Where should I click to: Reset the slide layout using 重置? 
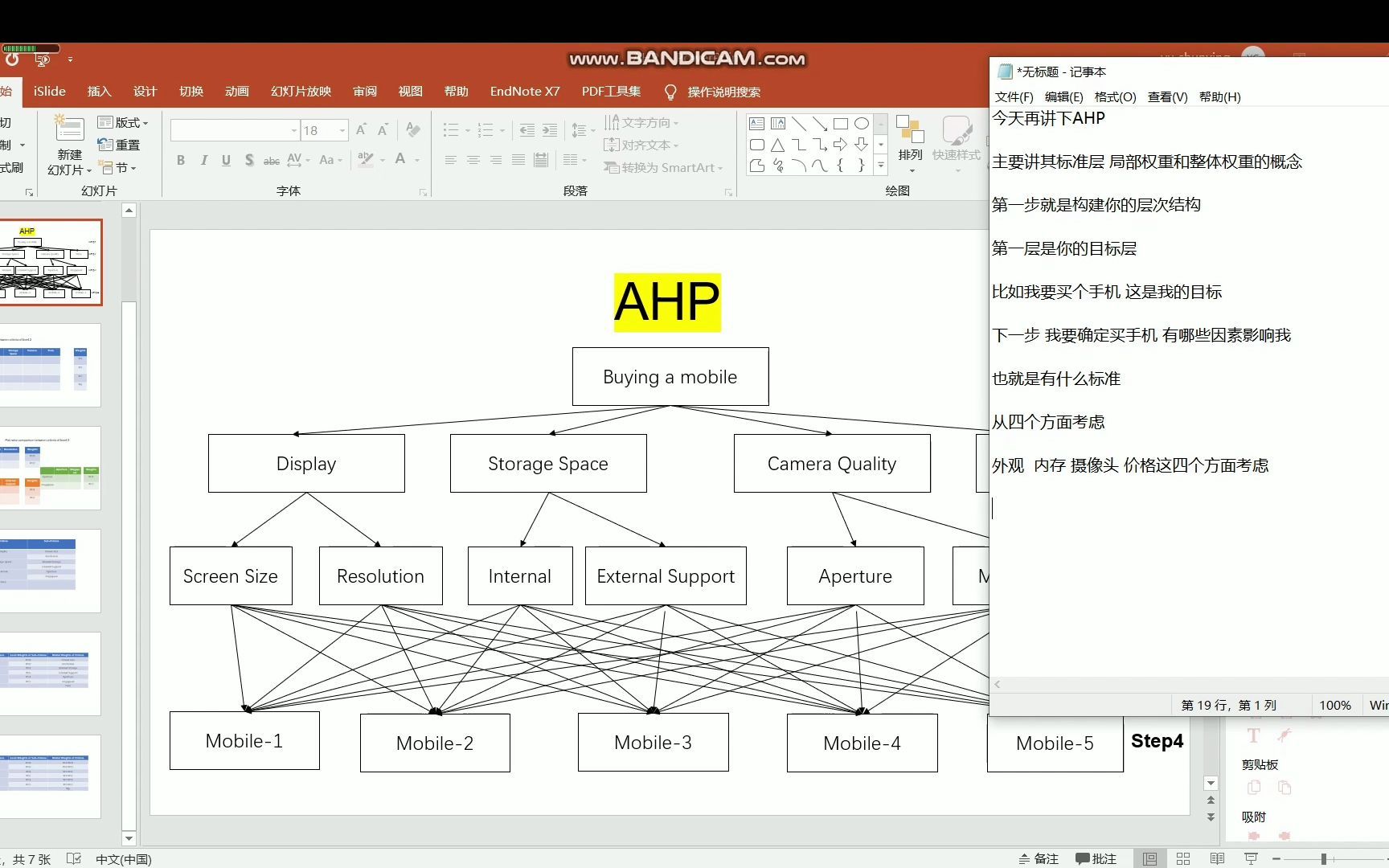pos(122,145)
